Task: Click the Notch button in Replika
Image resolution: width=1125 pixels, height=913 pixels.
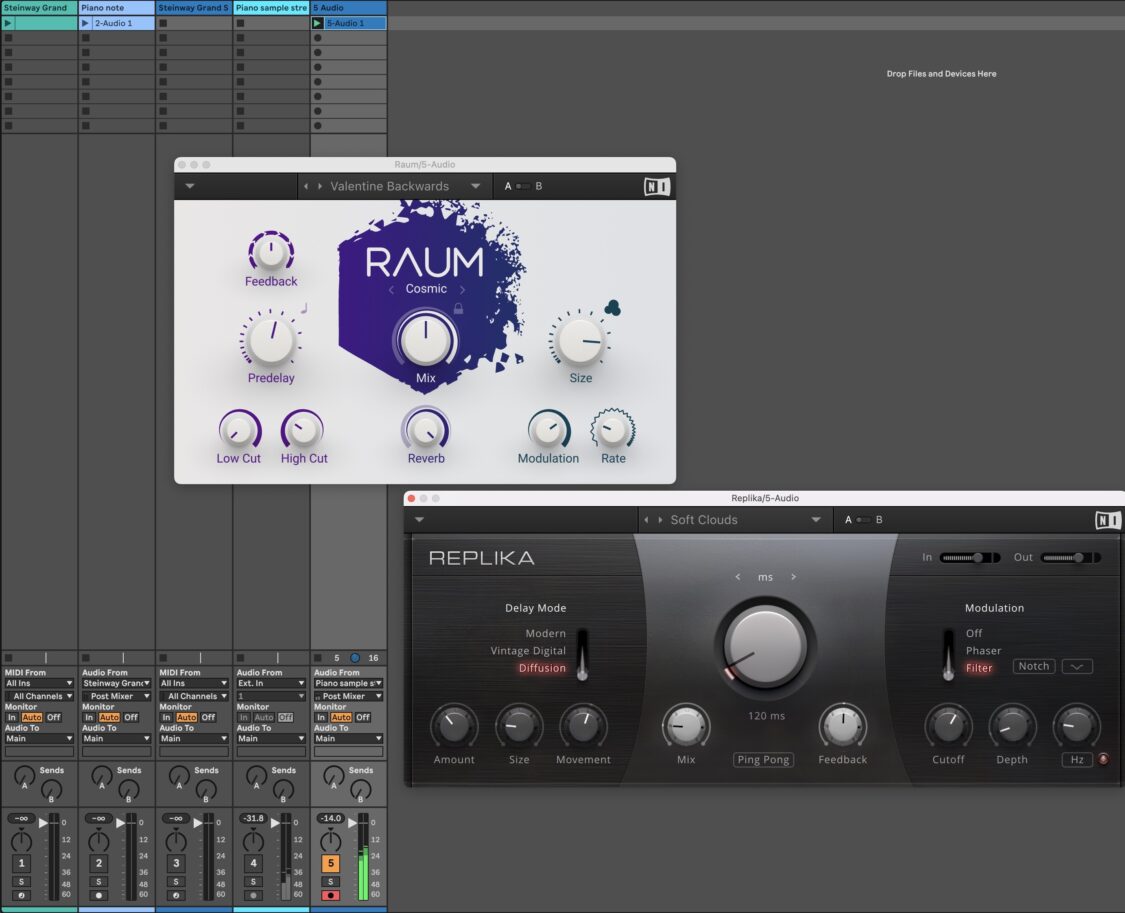Action: coord(1033,666)
